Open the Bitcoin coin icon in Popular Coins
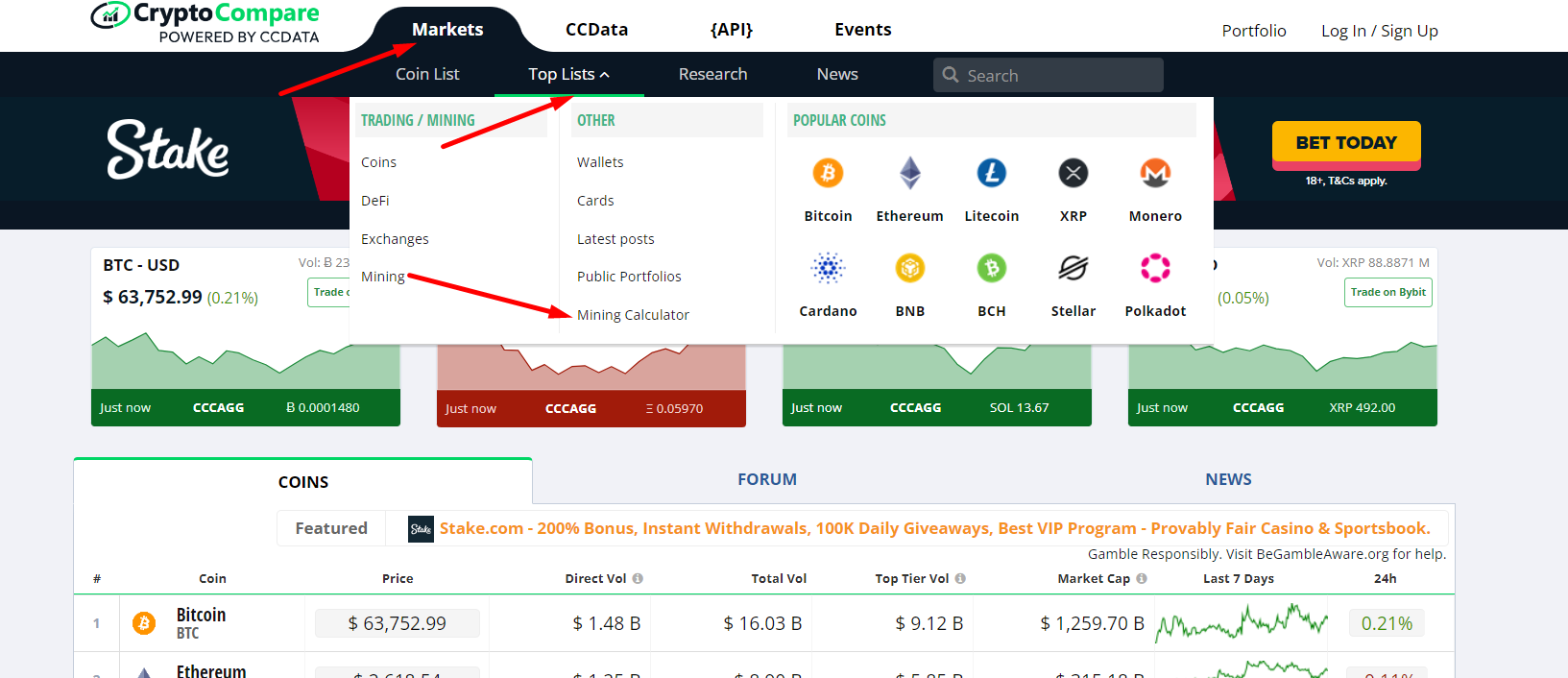The image size is (1568, 678). pos(828,173)
